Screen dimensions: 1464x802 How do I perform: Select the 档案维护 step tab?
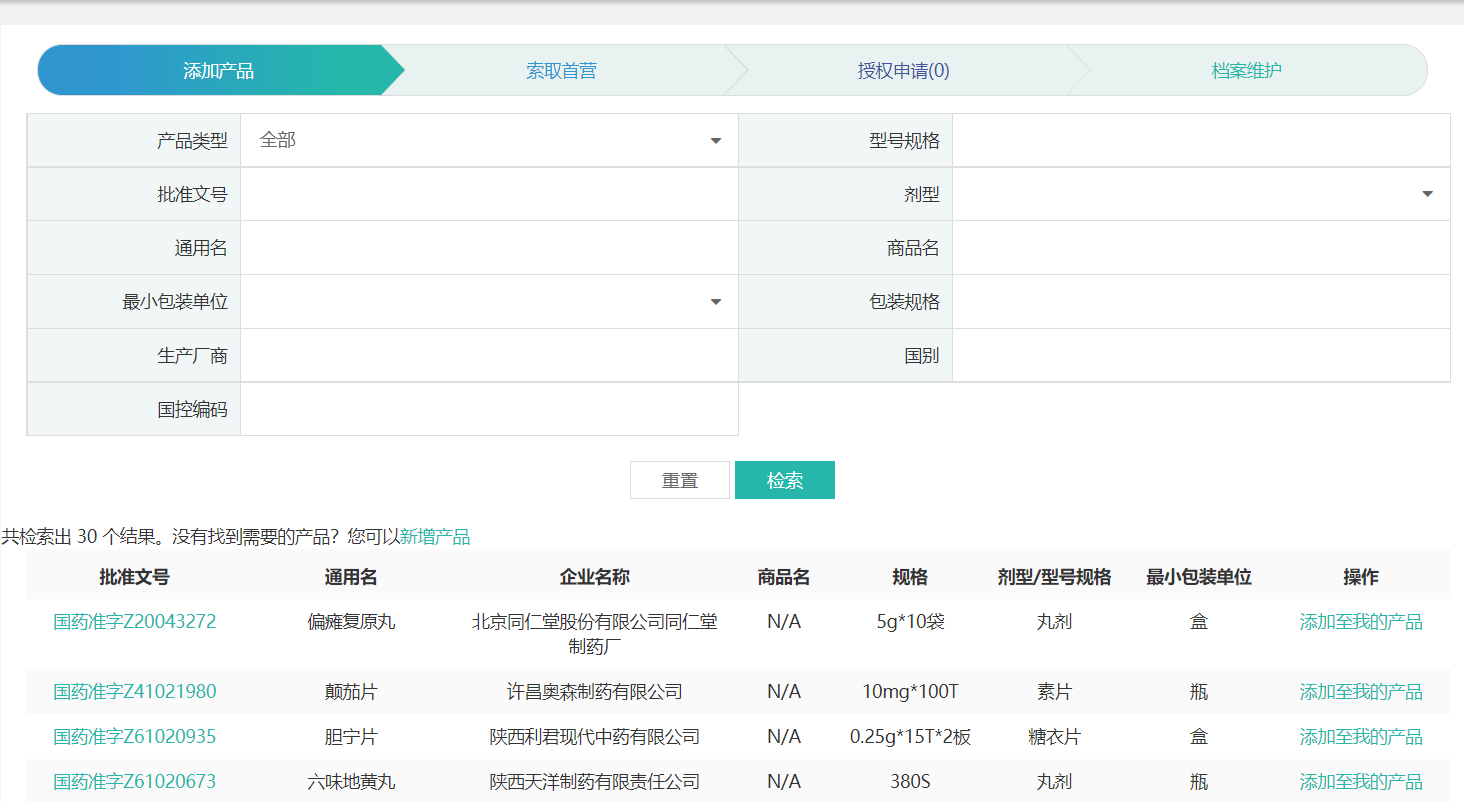point(1246,71)
